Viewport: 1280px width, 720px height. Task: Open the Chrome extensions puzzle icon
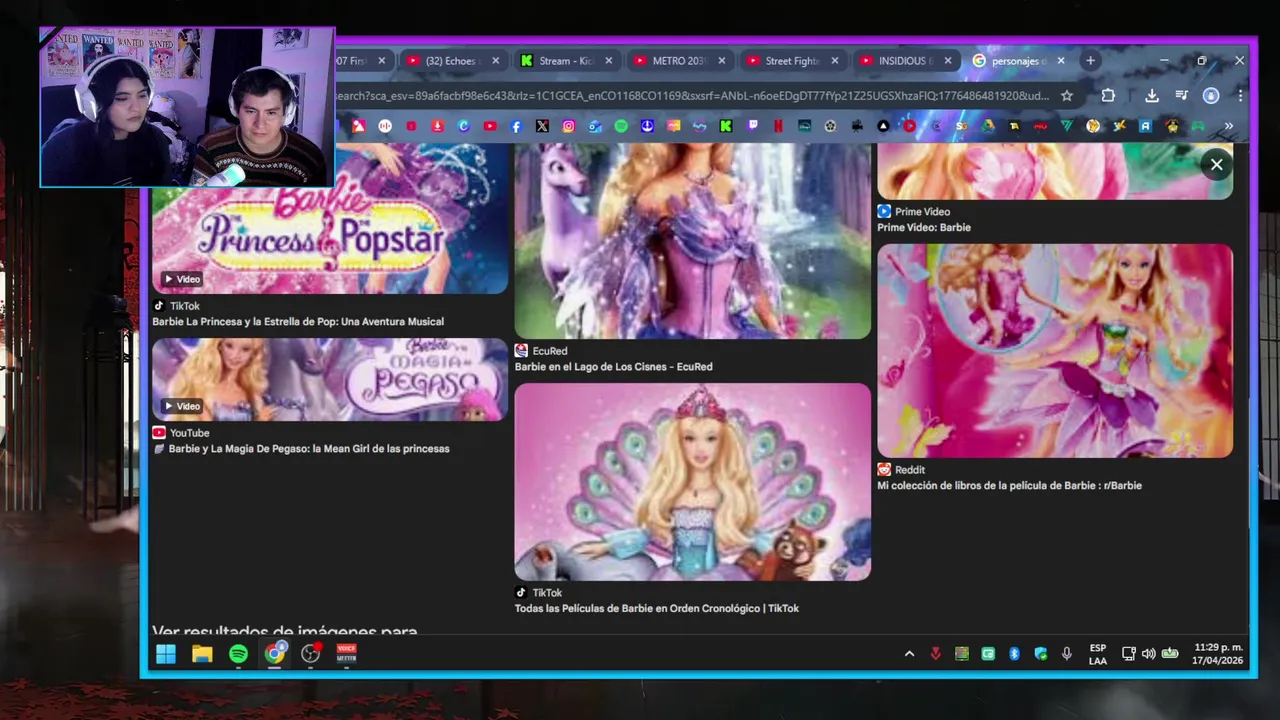1108,96
